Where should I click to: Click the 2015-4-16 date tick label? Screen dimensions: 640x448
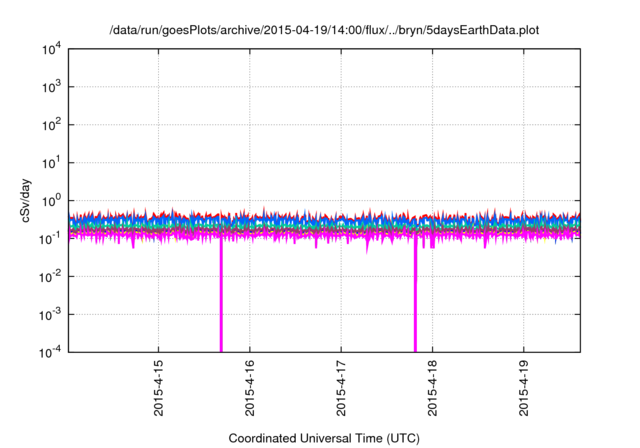point(250,388)
